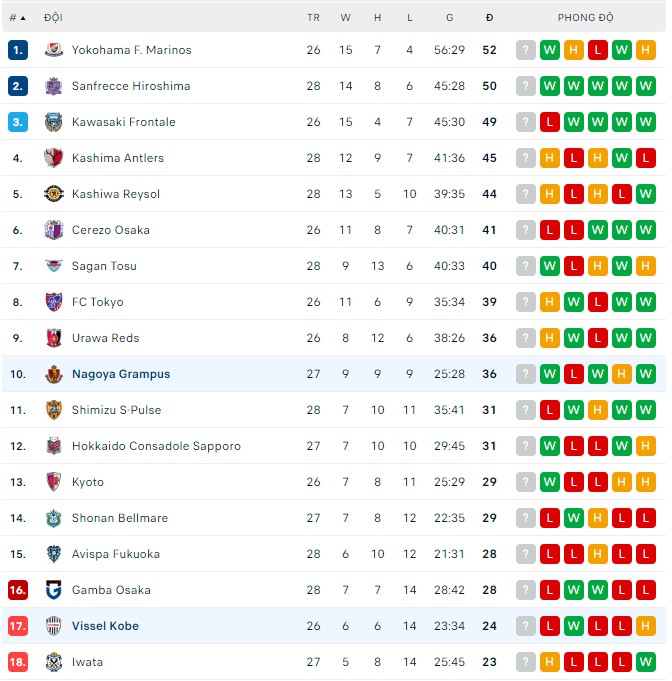Open the Cerezo Osaka team page

click(x=111, y=230)
